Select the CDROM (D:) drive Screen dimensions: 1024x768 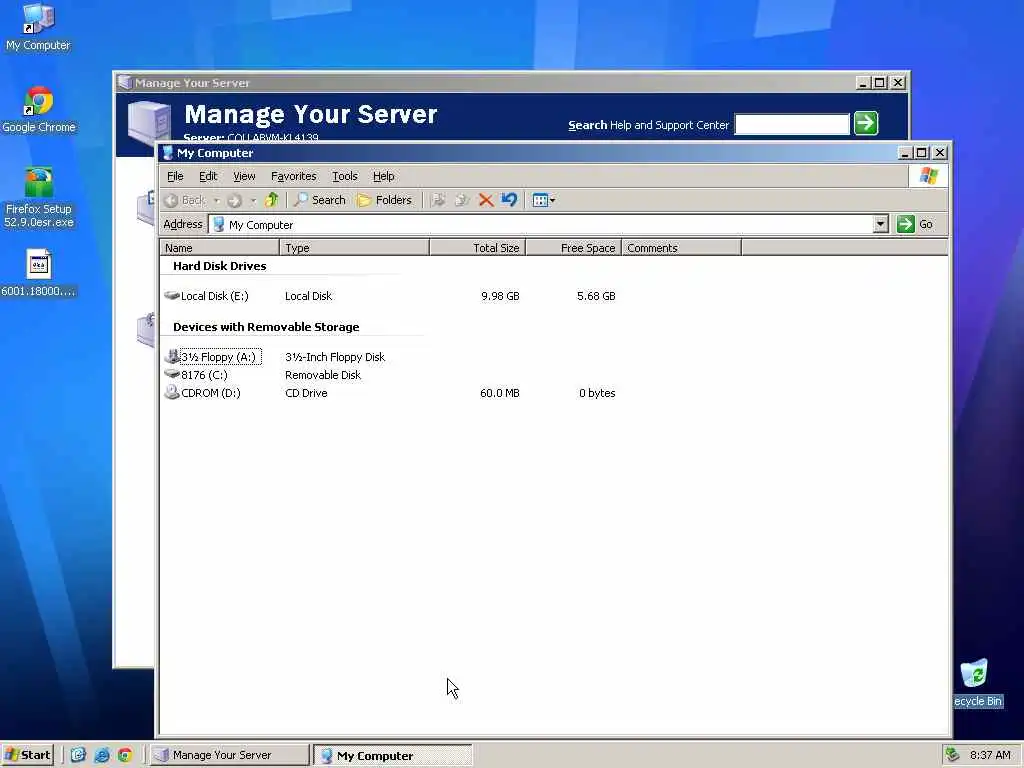tap(203, 393)
